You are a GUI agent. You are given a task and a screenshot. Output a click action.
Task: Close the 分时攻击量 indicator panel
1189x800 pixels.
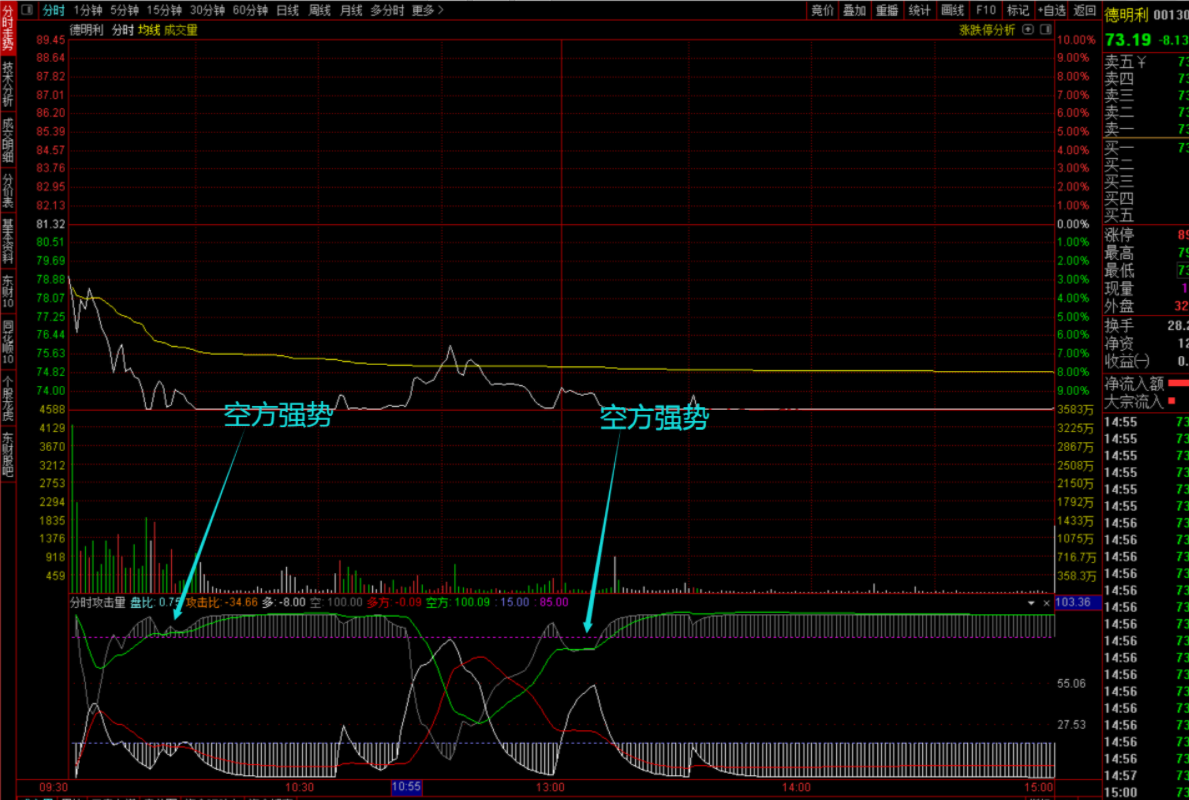click(x=1047, y=603)
